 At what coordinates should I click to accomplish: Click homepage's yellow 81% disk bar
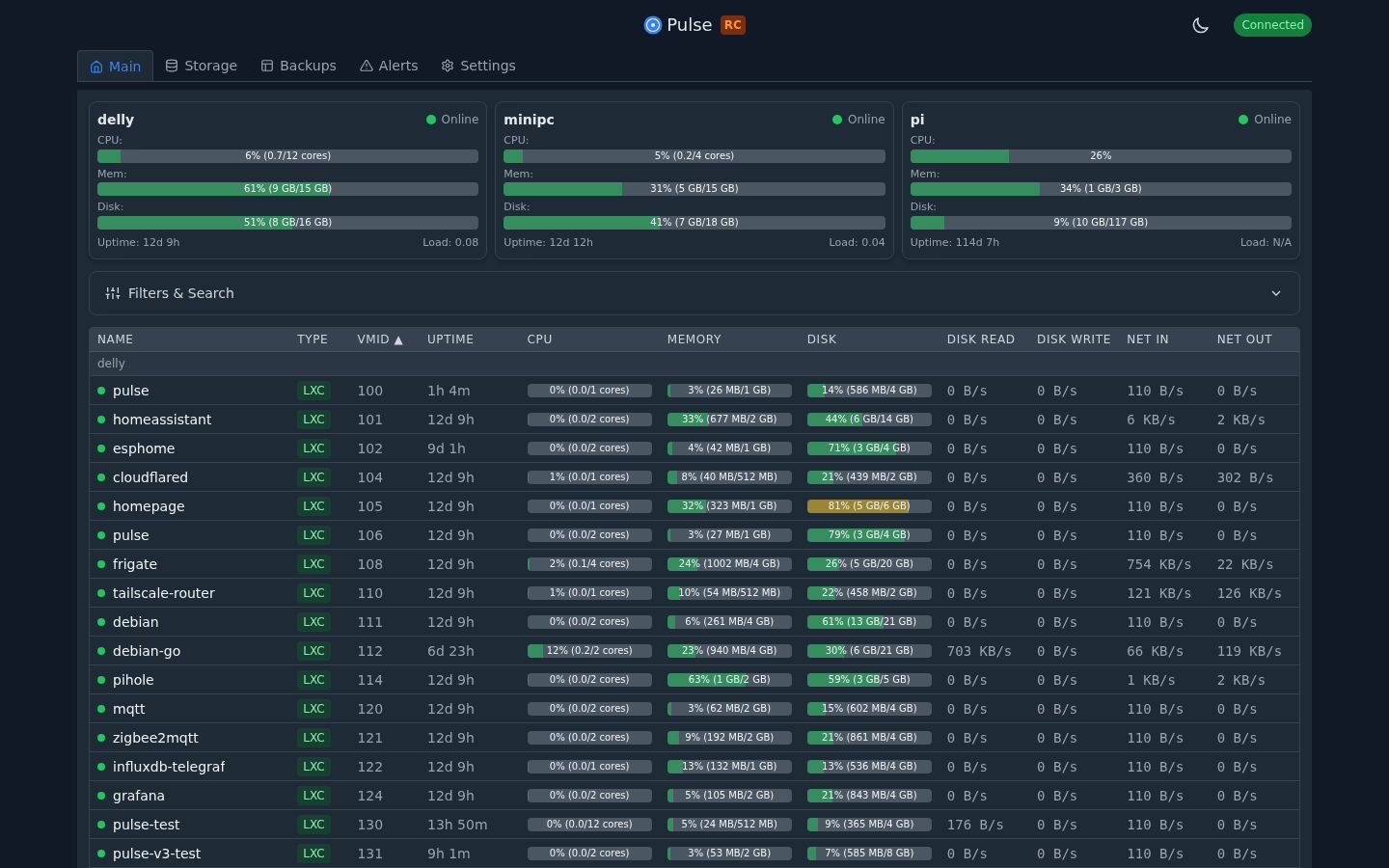(x=869, y=506)
